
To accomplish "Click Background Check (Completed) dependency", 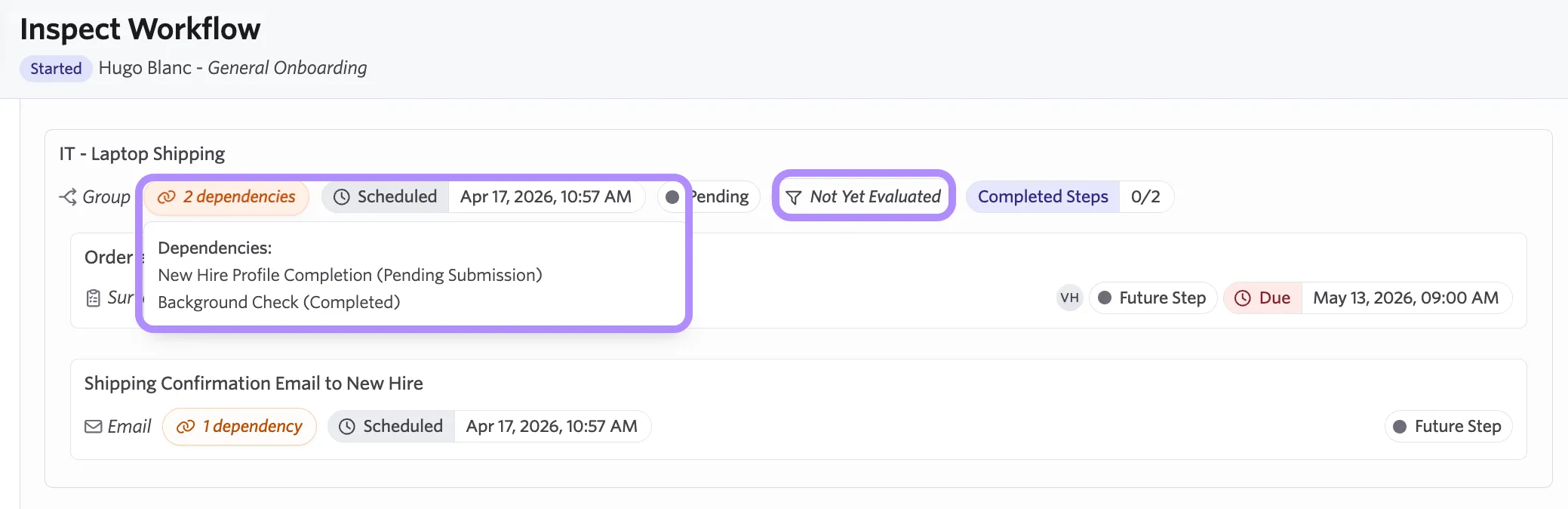I will point(279,302).
